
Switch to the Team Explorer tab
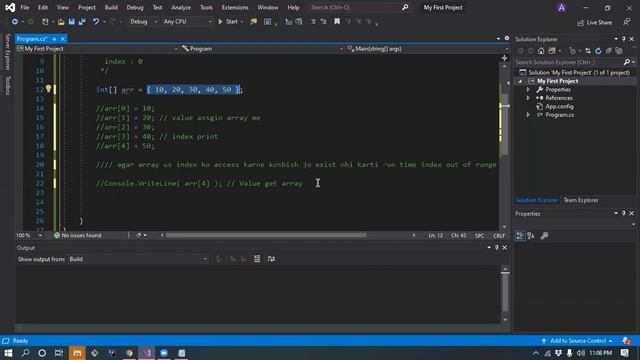[x=581, y=200]
